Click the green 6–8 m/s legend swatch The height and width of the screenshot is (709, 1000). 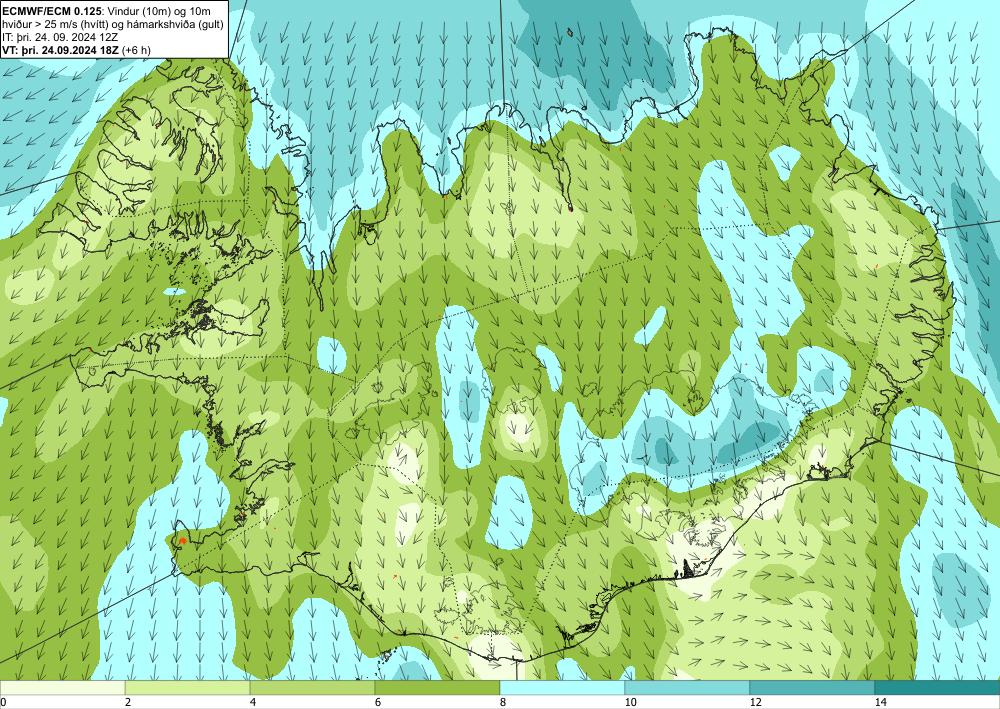(x=438, y=687)
